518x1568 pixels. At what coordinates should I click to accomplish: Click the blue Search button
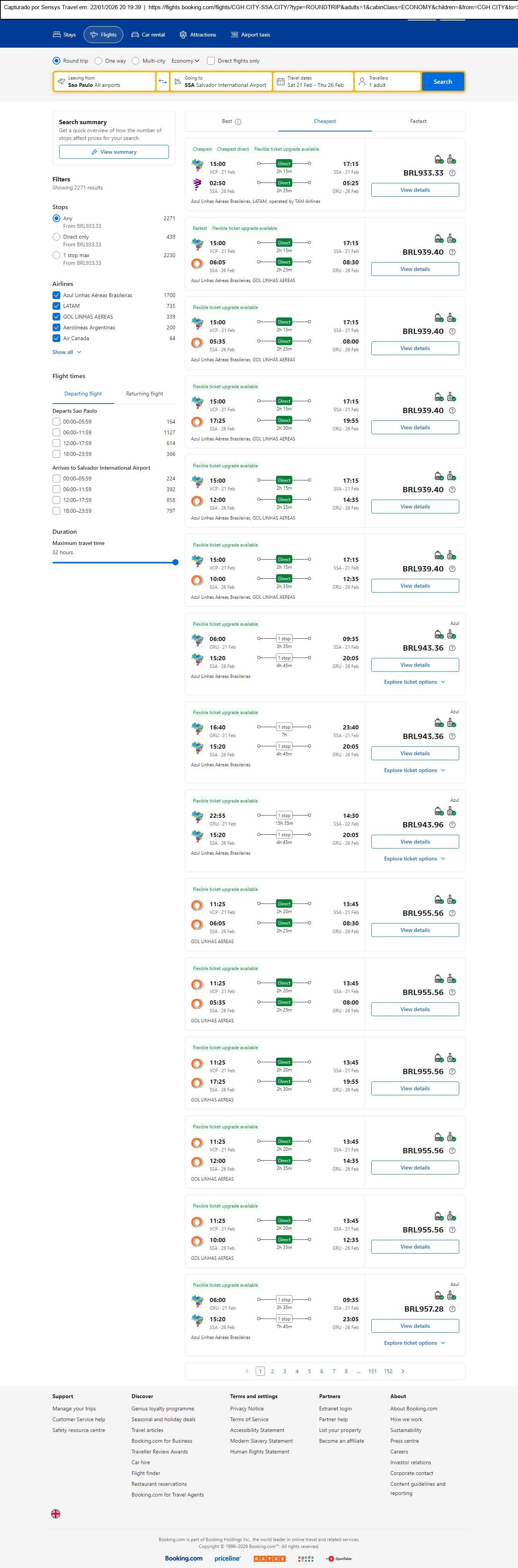(442, 81)
